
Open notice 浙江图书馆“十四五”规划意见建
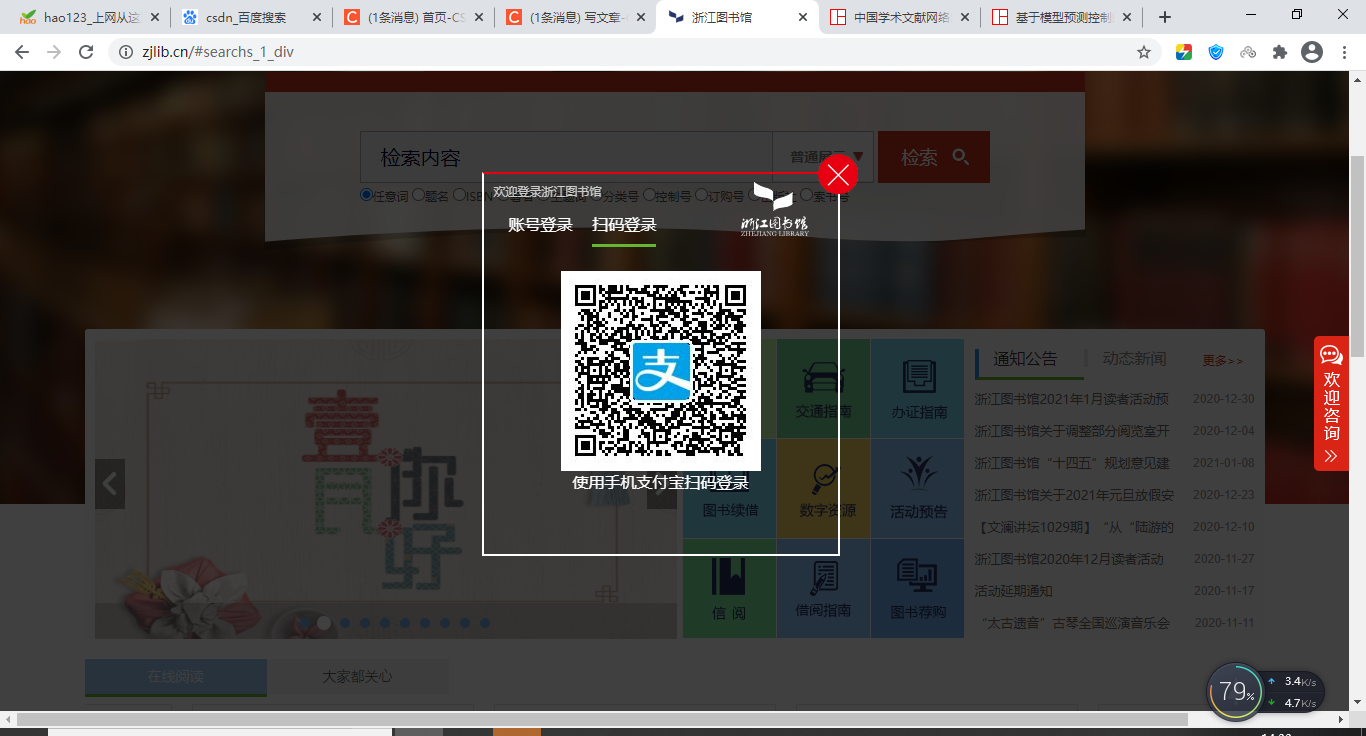click(x=1071, y=463)
